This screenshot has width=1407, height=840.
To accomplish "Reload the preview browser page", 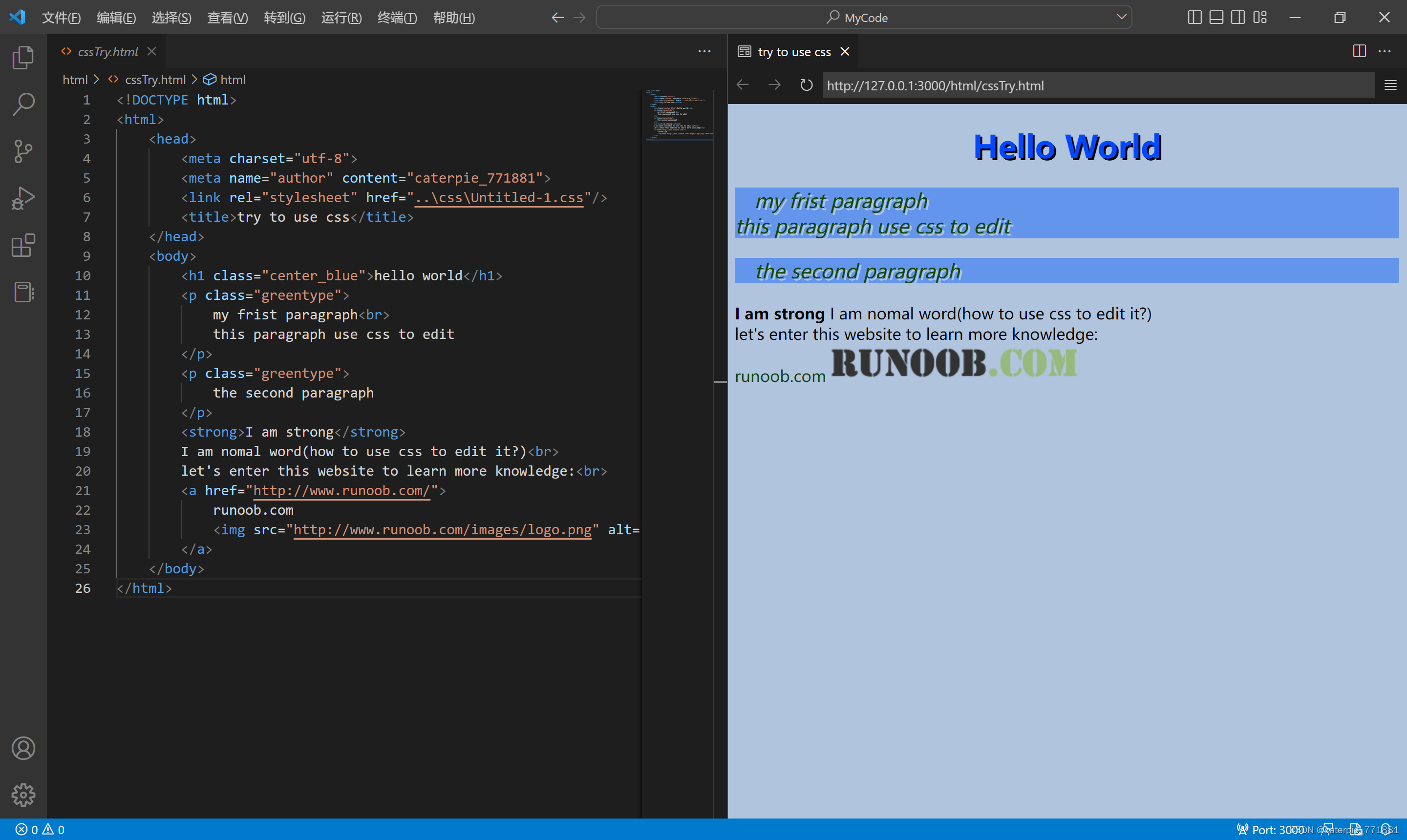I will [x=806, y=85].
